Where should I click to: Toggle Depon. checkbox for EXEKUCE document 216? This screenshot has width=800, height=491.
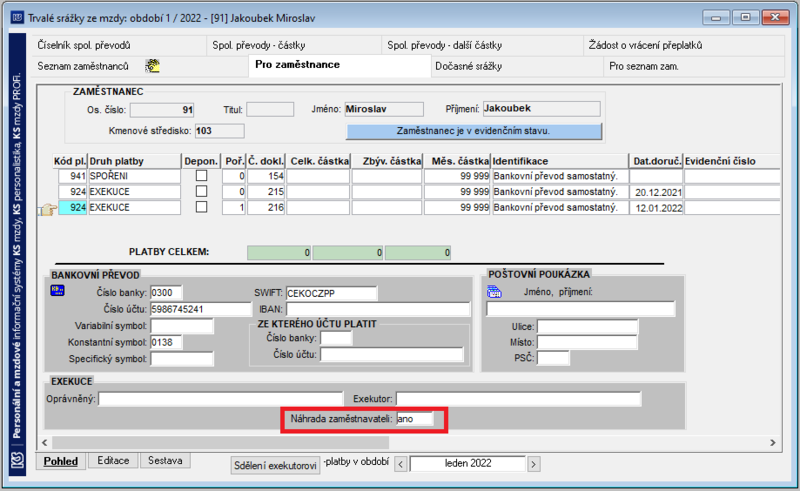(202, 207)
